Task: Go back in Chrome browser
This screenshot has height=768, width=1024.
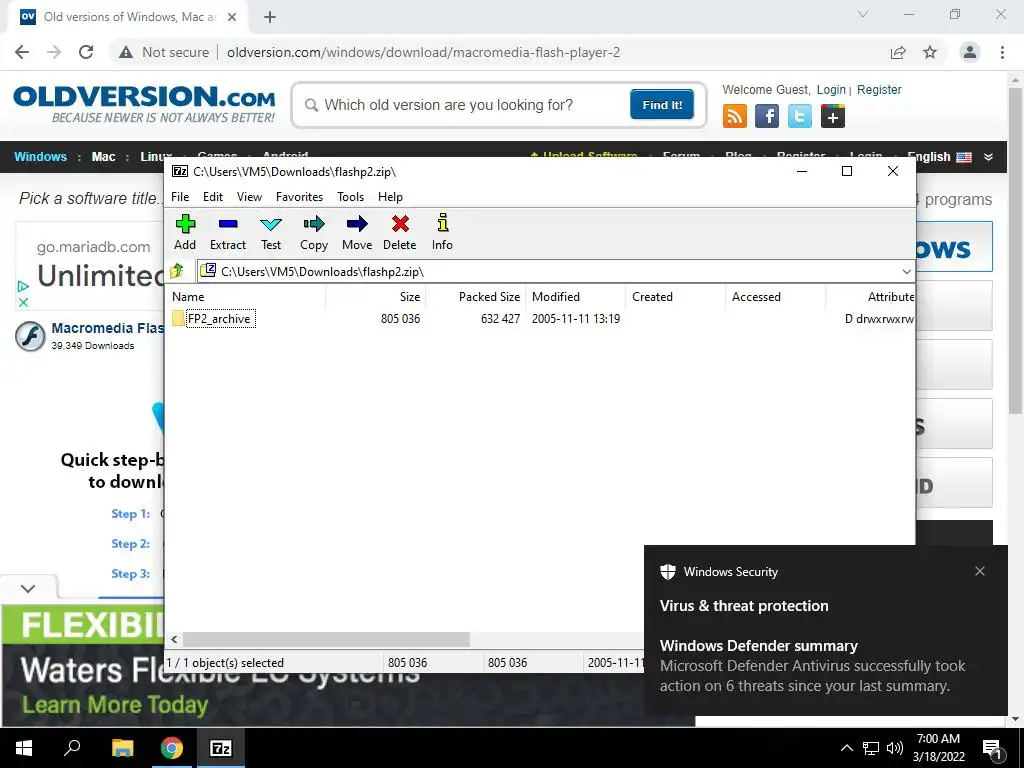Action: tap(22, 52)
